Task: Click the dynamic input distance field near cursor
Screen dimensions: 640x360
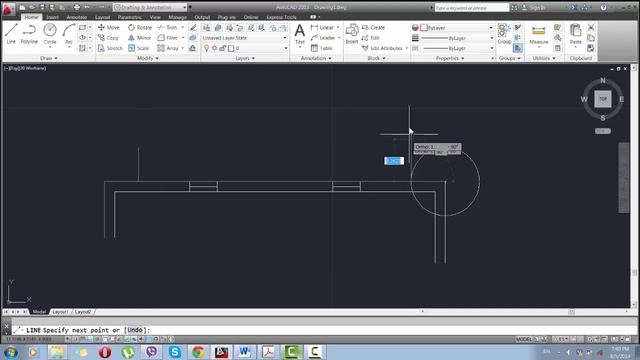Action: pyautogui.click(x=394, y=161)
